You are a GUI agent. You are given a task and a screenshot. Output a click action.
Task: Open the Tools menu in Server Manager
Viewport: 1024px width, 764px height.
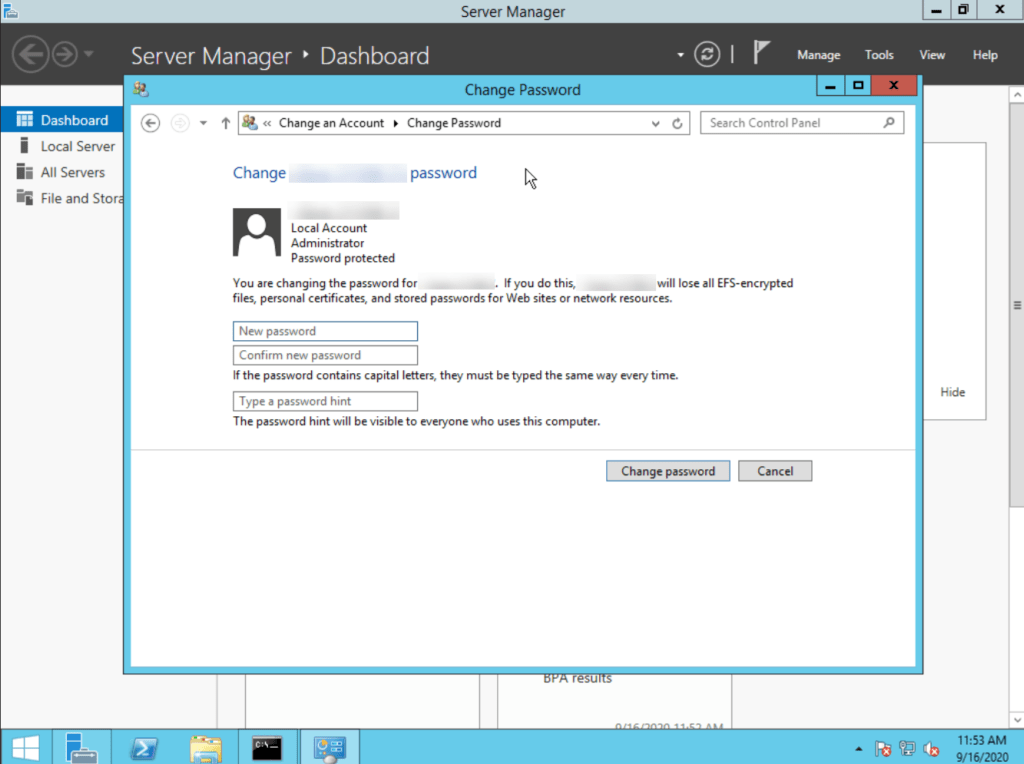coord(878,54)
